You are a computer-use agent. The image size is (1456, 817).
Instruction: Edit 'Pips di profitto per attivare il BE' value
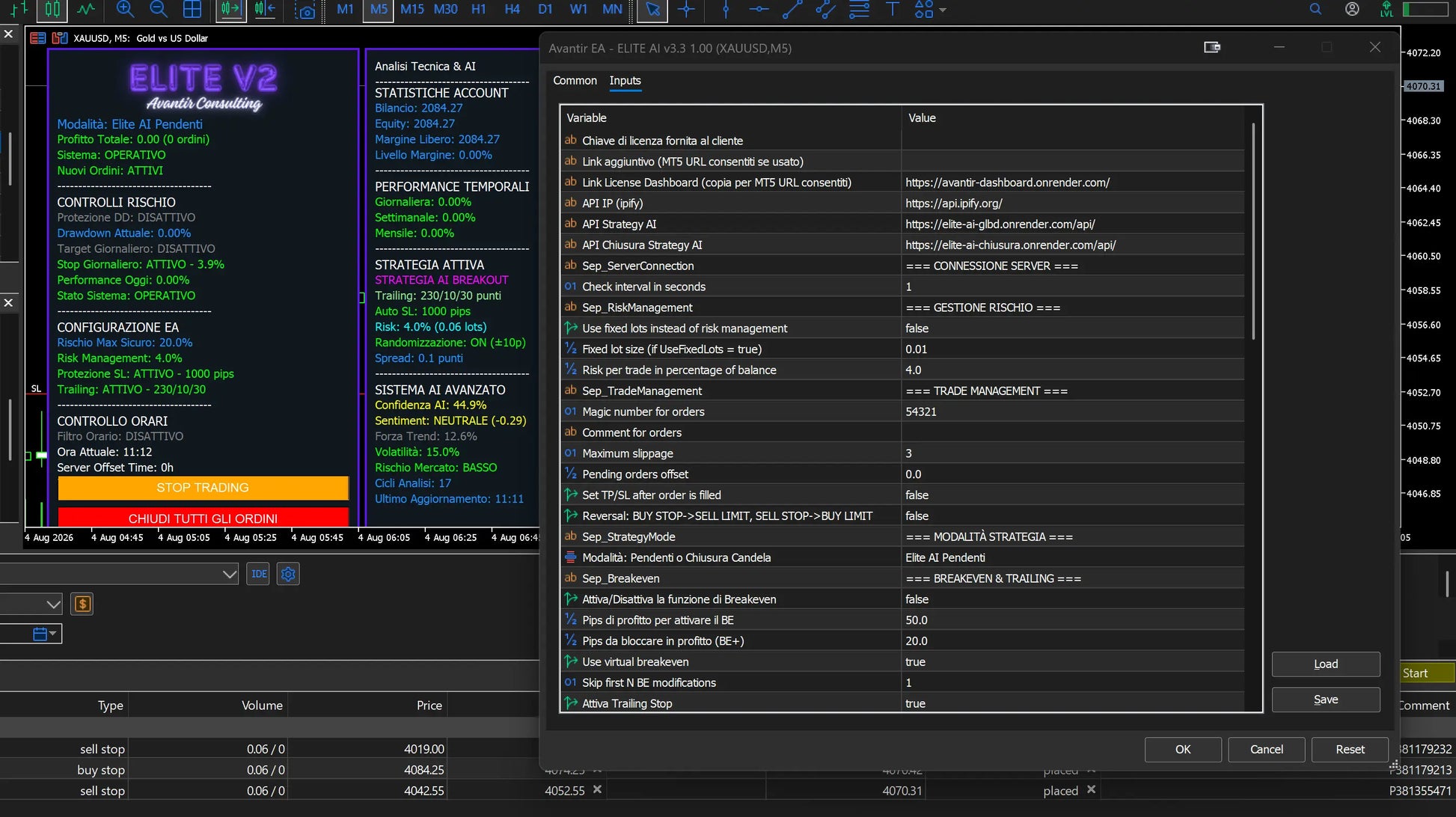[1072, 620]
